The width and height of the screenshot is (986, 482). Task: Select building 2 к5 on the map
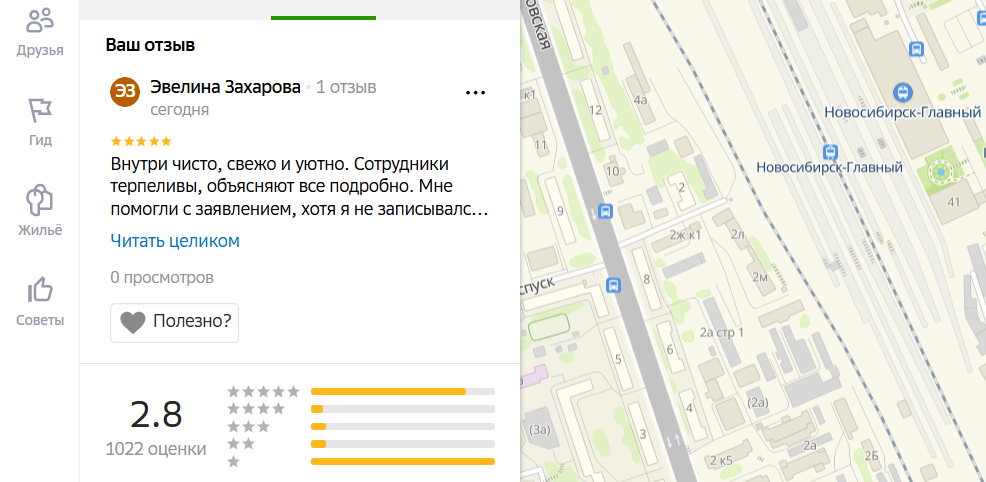[x=721, y=461]
